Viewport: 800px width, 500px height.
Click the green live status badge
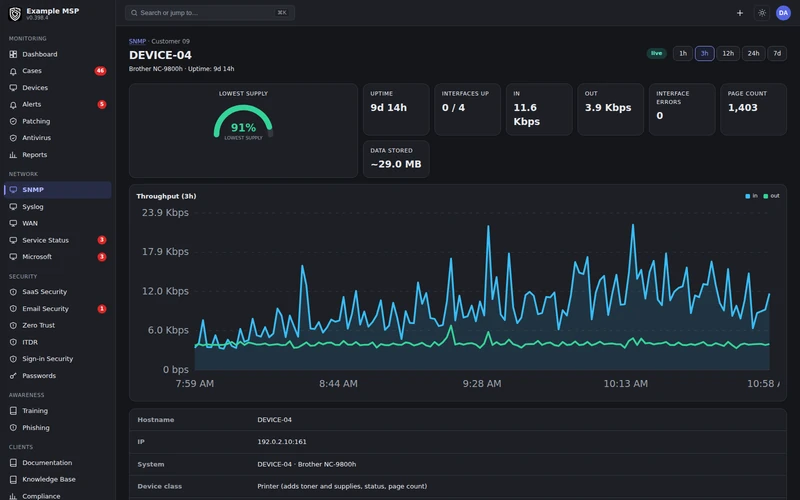click(657, 53)
